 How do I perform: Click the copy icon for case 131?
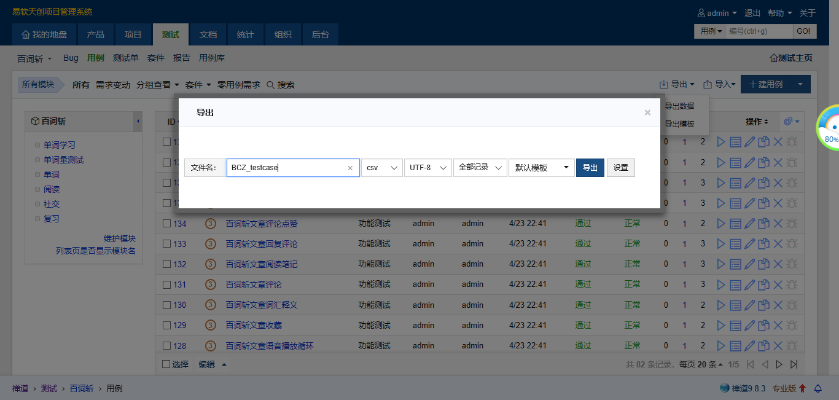pos(764,285)
